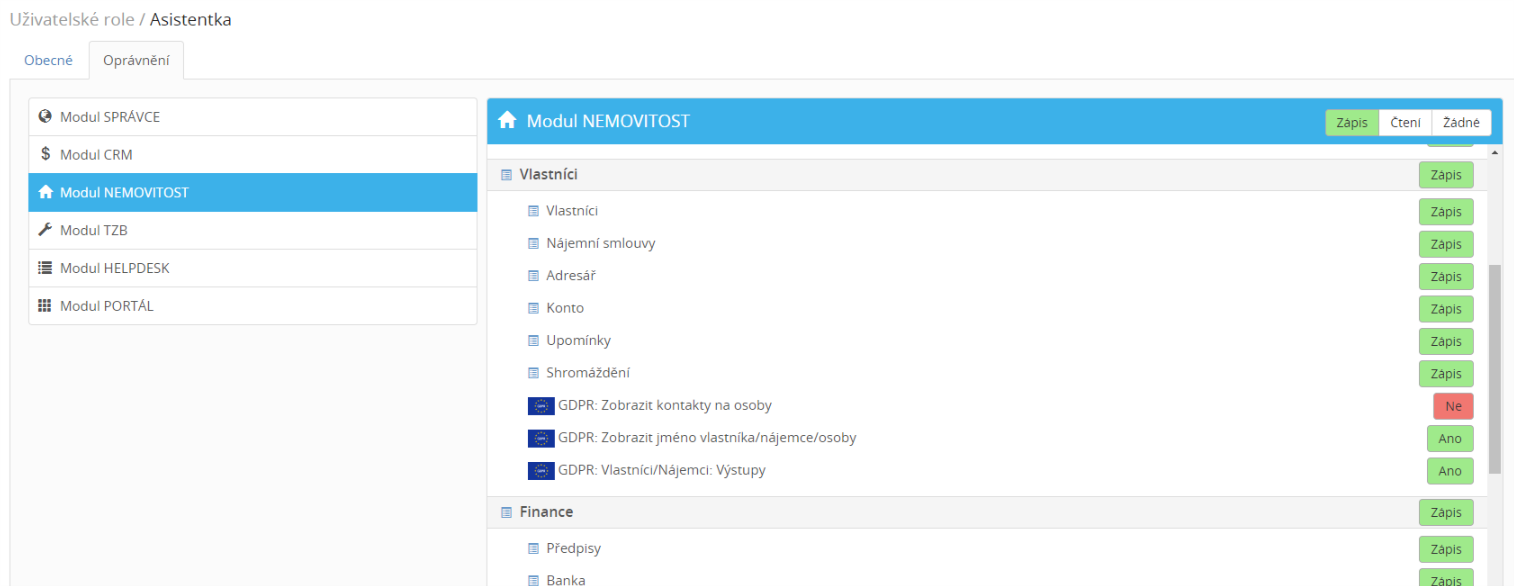Select the Oprávnění tab
This screenshot has width=1514, height=586.
tap(136, 60)
